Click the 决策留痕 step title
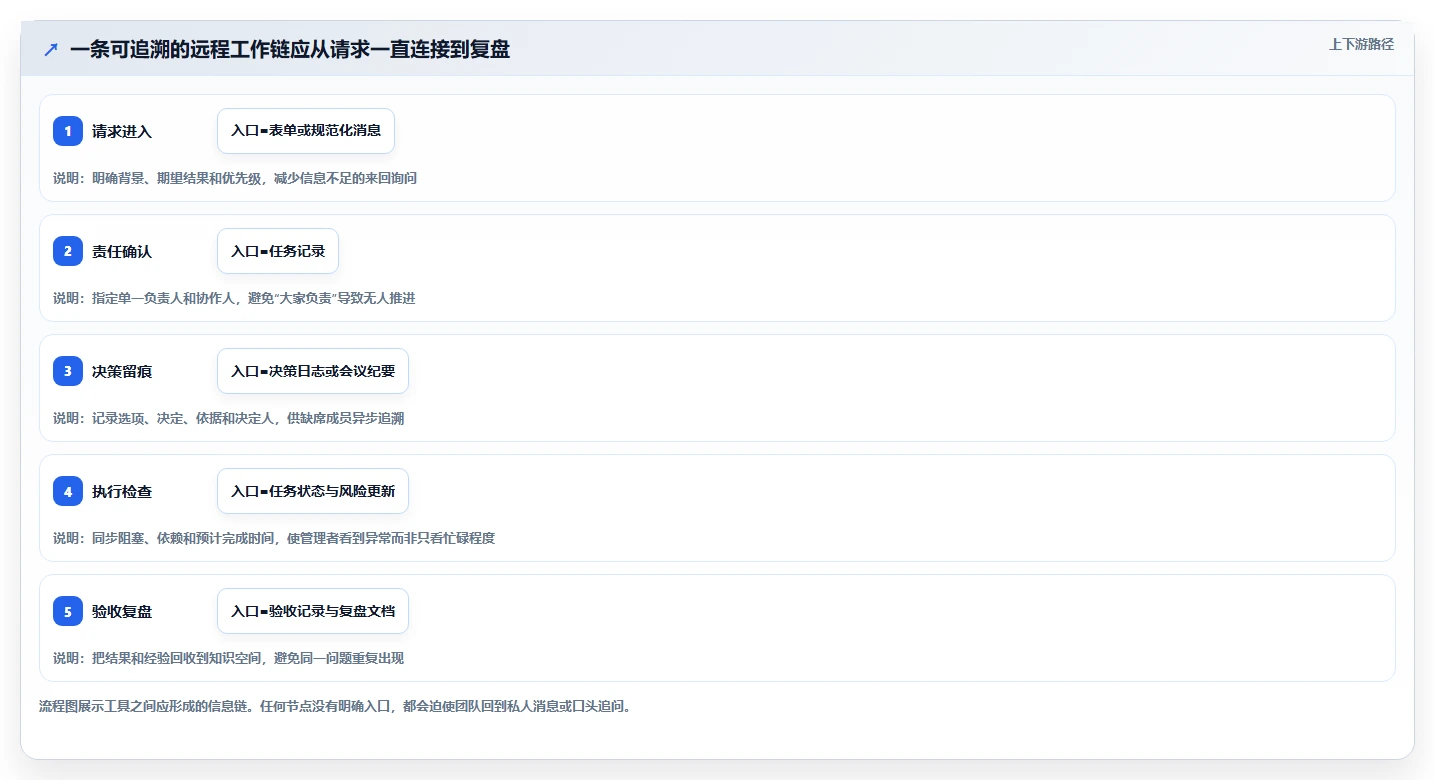1435x780 pixels. click(122, 371)
